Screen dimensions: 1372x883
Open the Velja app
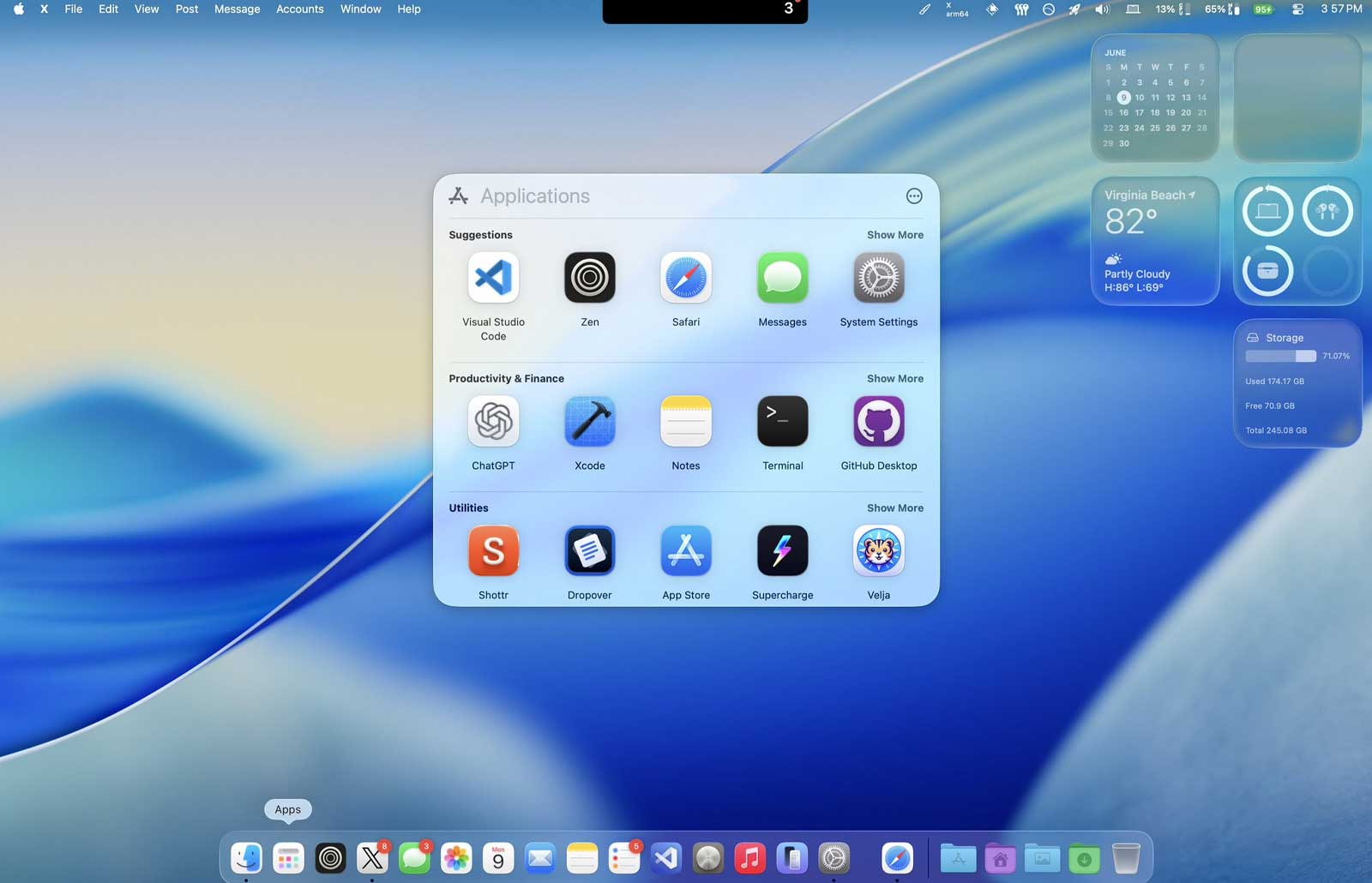(879, 550)
